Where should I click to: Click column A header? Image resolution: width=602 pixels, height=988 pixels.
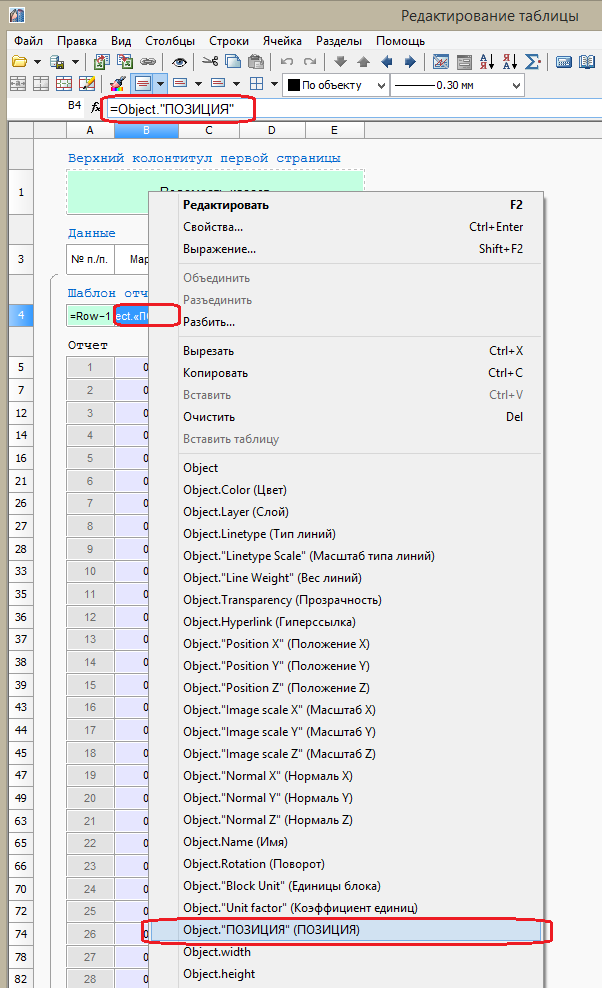click(x=90, y=130)
